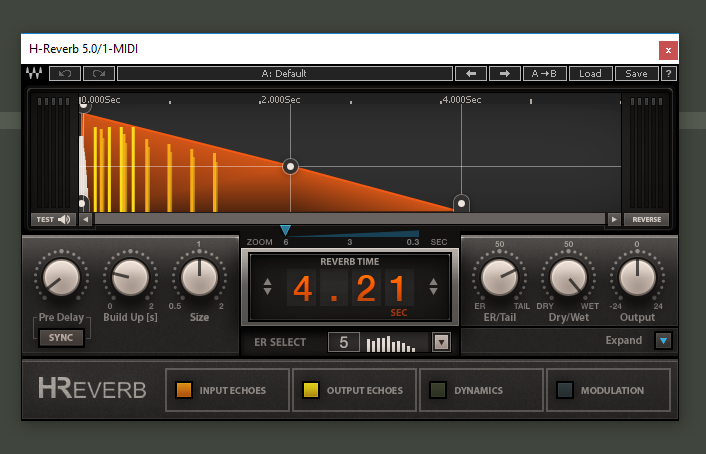706x454 pixels.
Task: Click the 2.000Sec time ruler label
Action: tap(281, 100)
